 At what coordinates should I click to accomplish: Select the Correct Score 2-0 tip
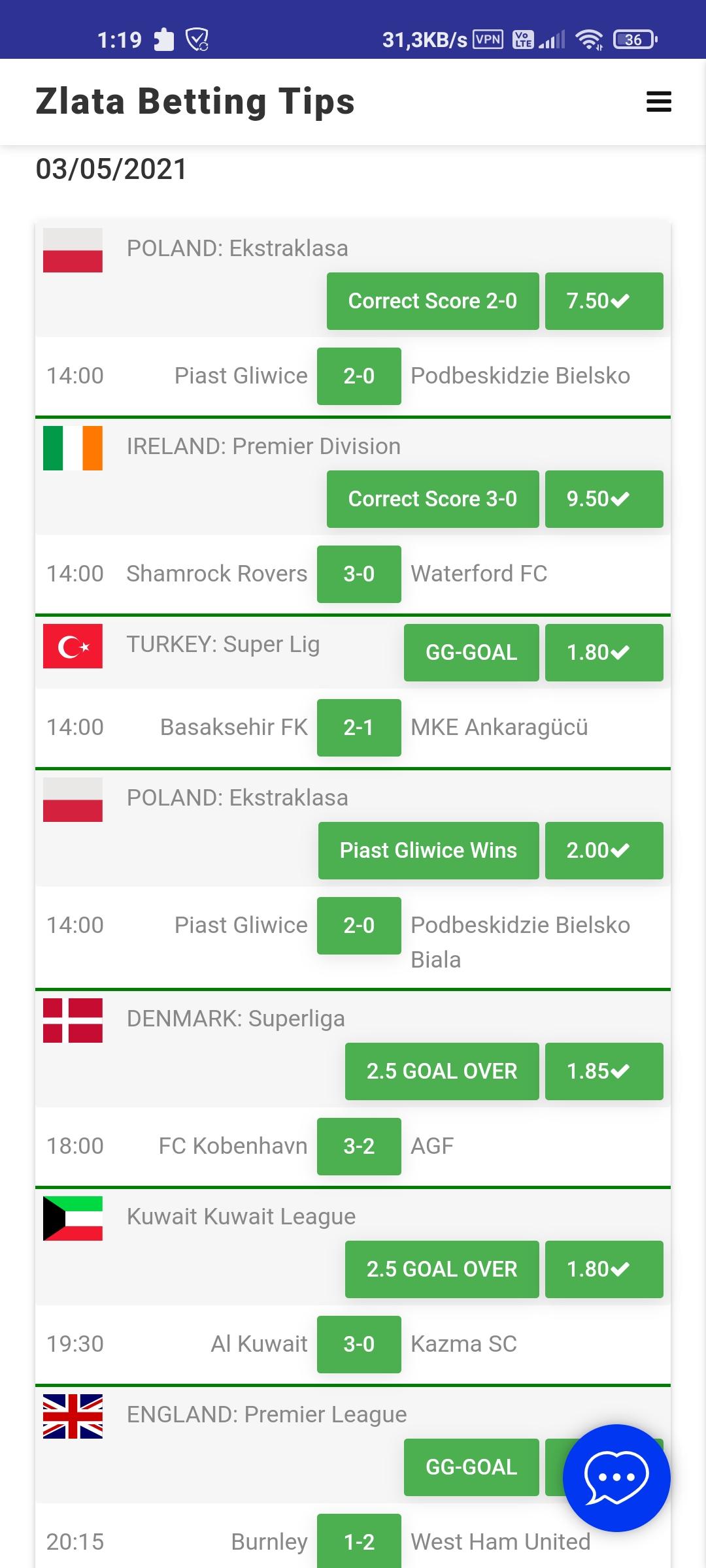(433, 301)
